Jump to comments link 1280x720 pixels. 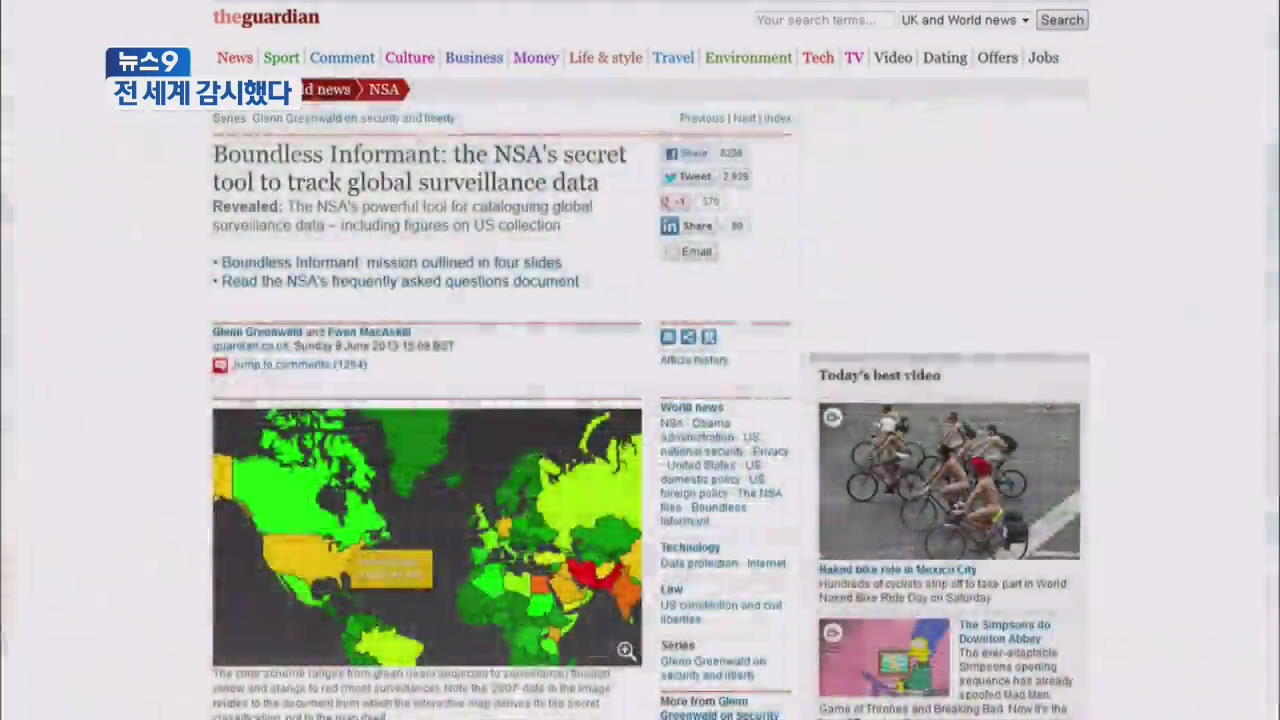pyautogui.click(x=300, y=365)
